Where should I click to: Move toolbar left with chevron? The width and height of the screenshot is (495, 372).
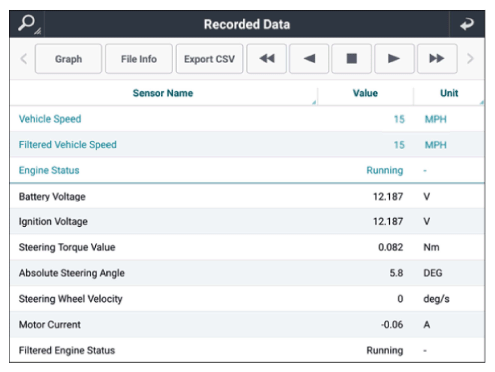[x=24, y=59]
